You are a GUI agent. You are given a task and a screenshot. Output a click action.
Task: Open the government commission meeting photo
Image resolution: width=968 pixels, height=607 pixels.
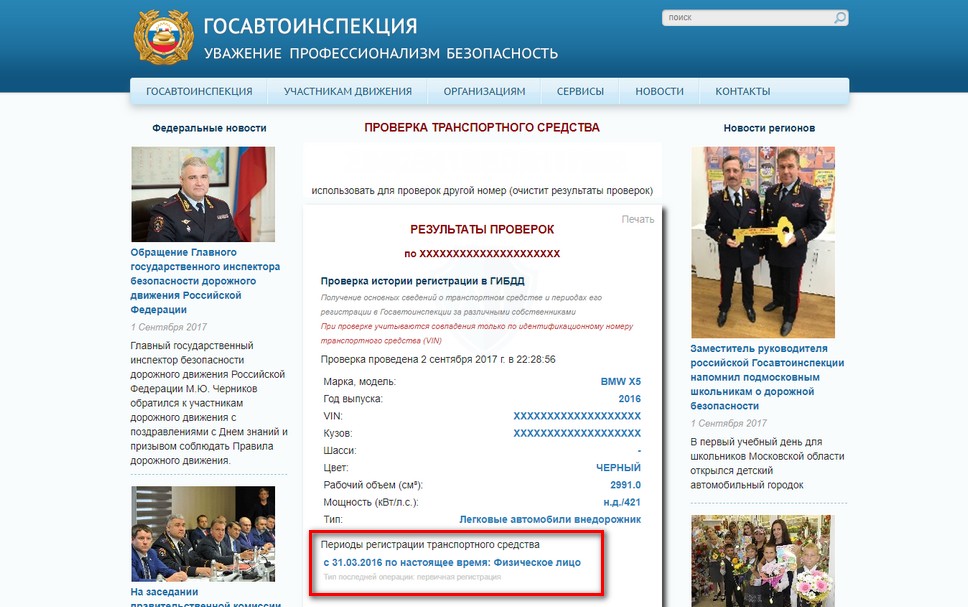(203, 534)
